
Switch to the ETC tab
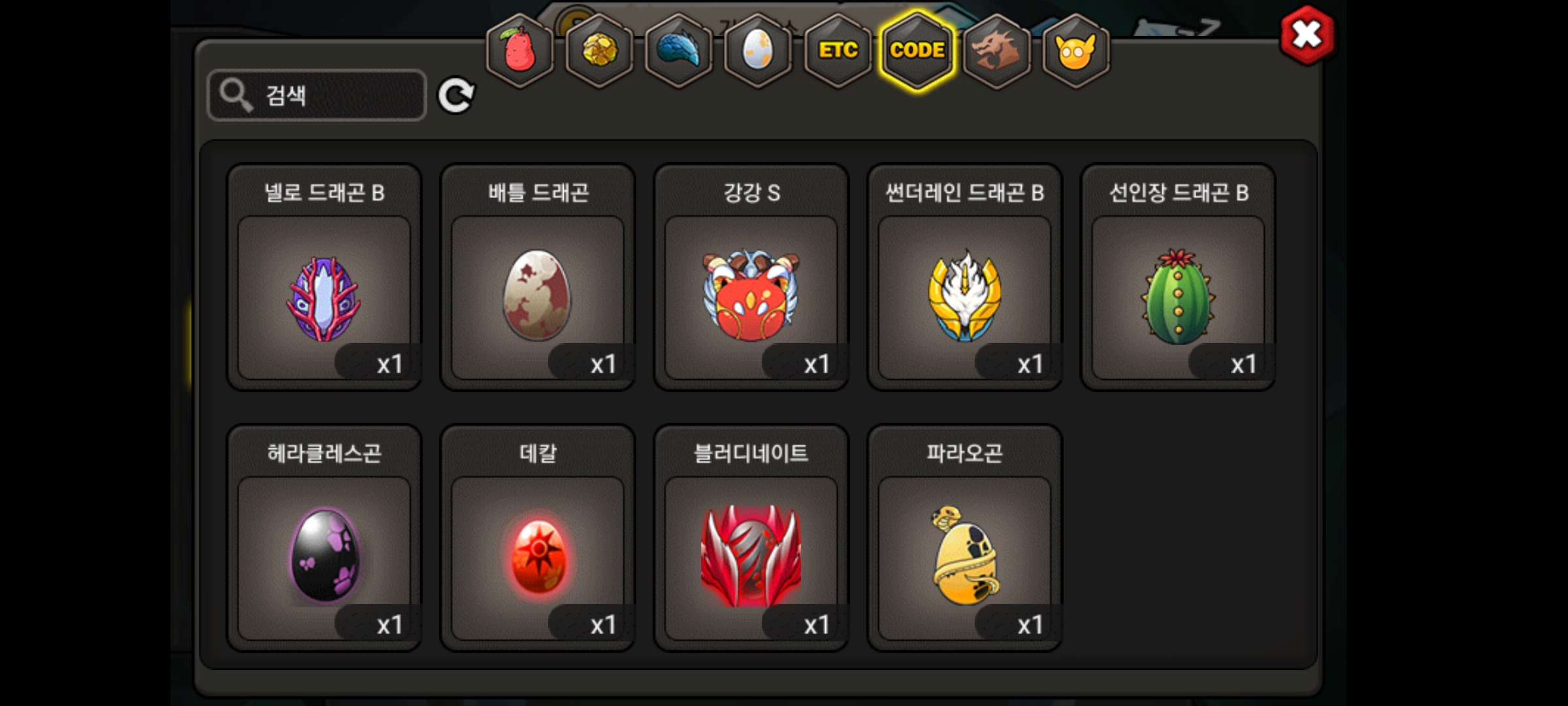(x=838, y=50)
